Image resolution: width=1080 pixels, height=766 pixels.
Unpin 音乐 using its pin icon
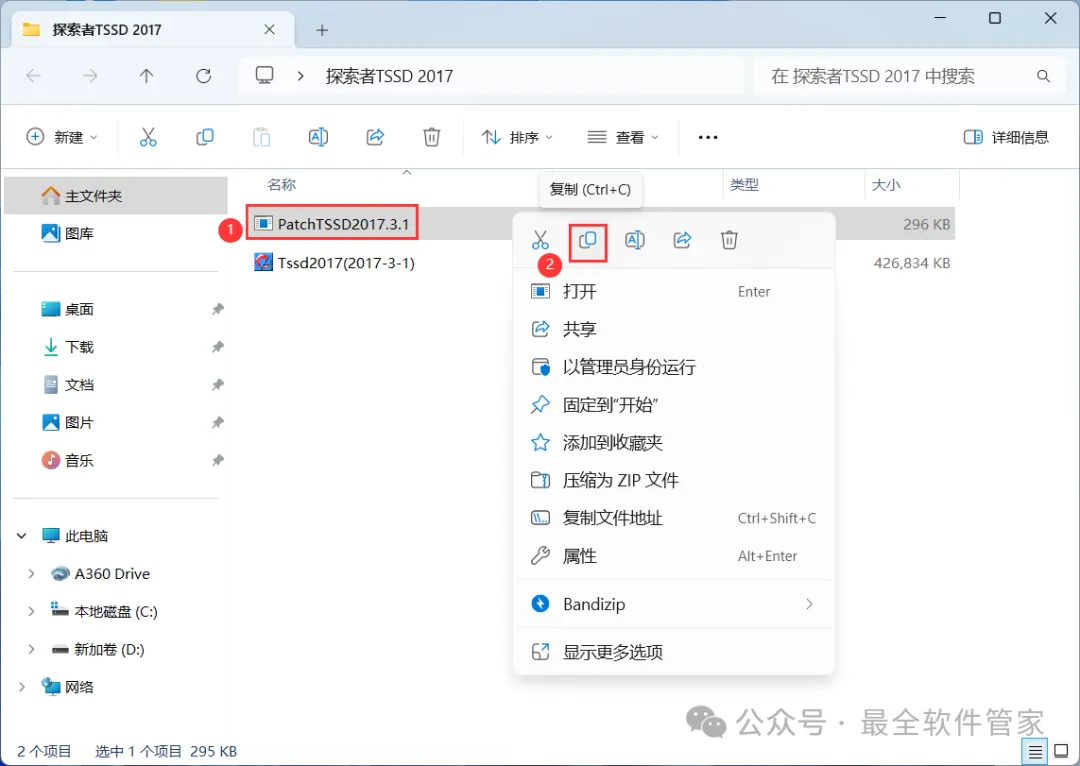[x=218, y=460]
